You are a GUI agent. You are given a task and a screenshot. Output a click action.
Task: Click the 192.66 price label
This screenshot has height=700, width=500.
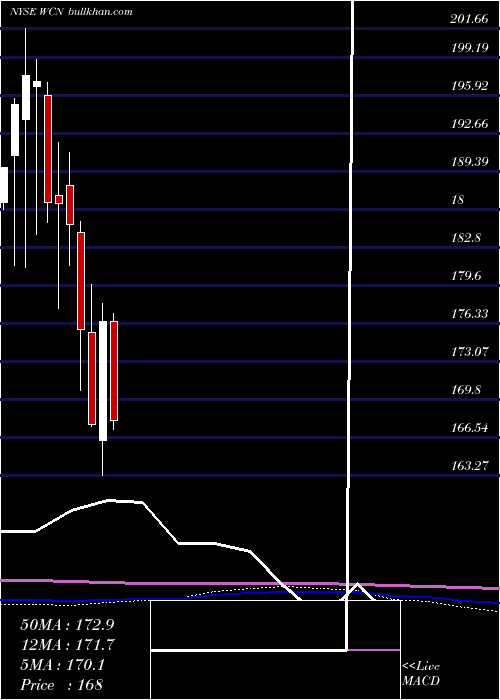pos(469,124)
